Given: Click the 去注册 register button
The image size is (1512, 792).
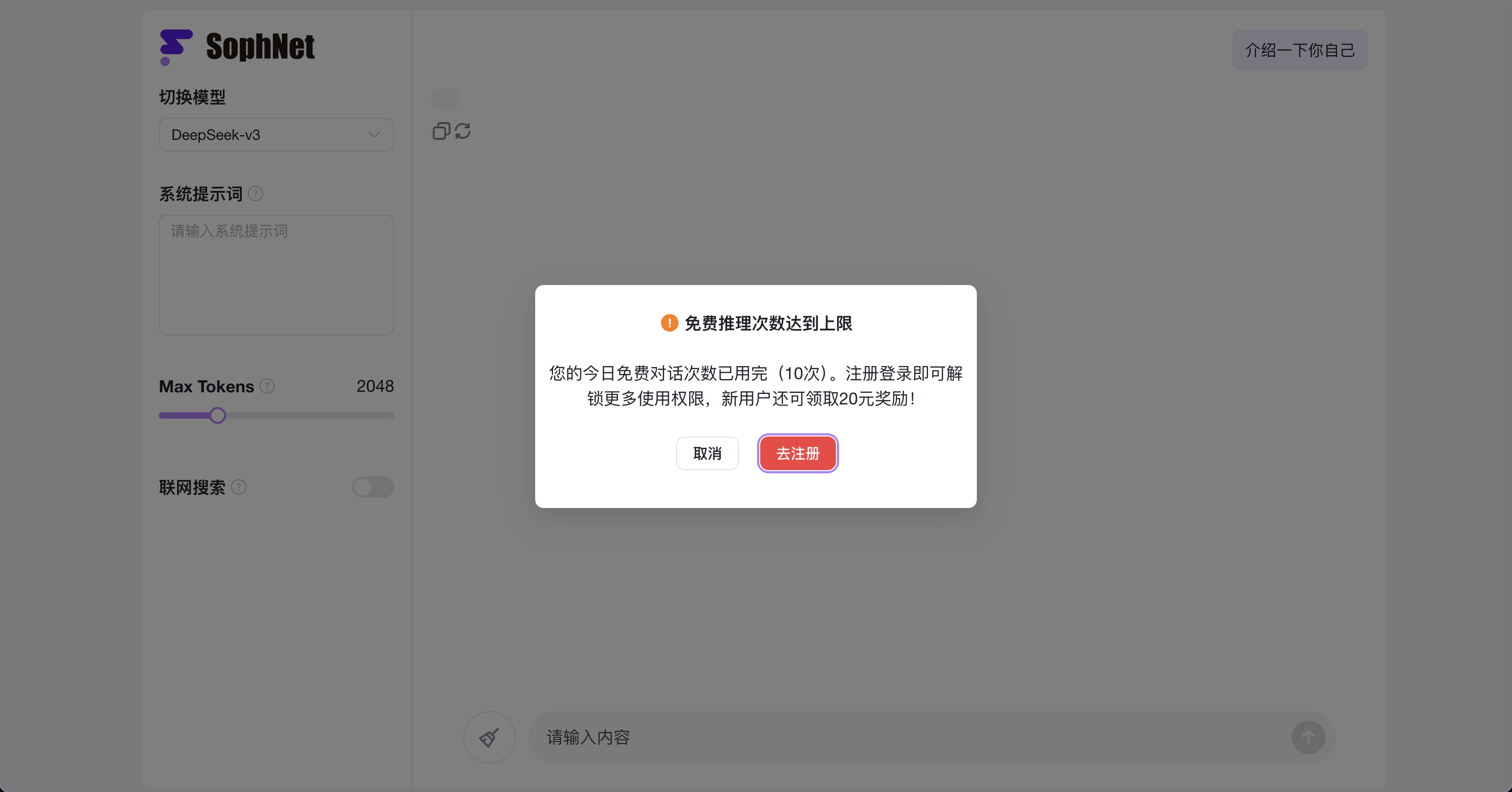Looking at the screenshot, I should (798, 453).
